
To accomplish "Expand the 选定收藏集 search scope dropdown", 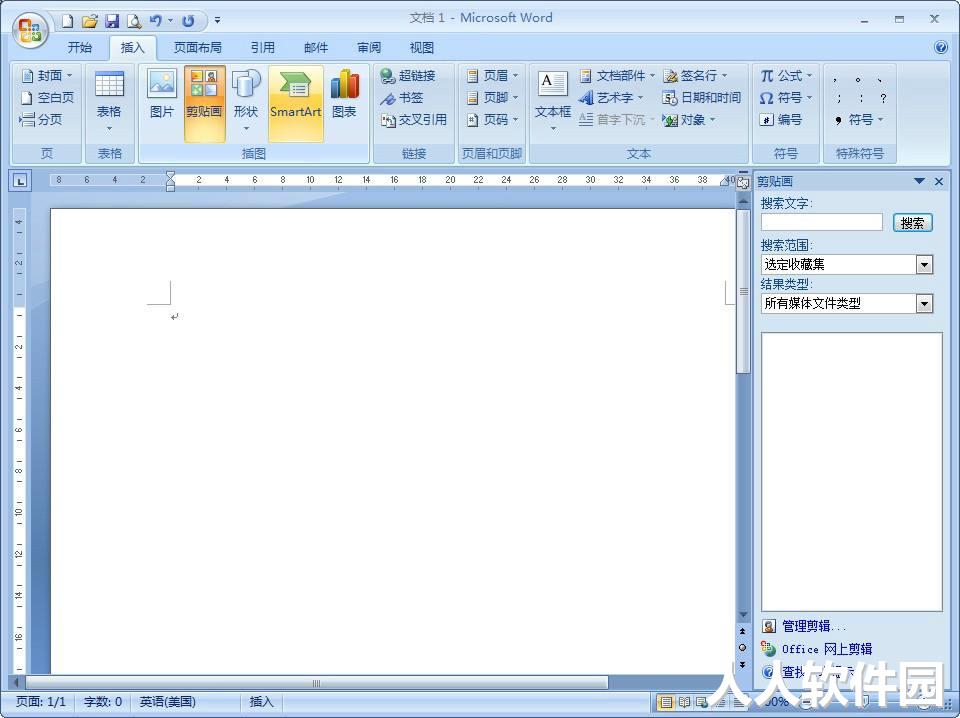I will (x=924, y=264).
